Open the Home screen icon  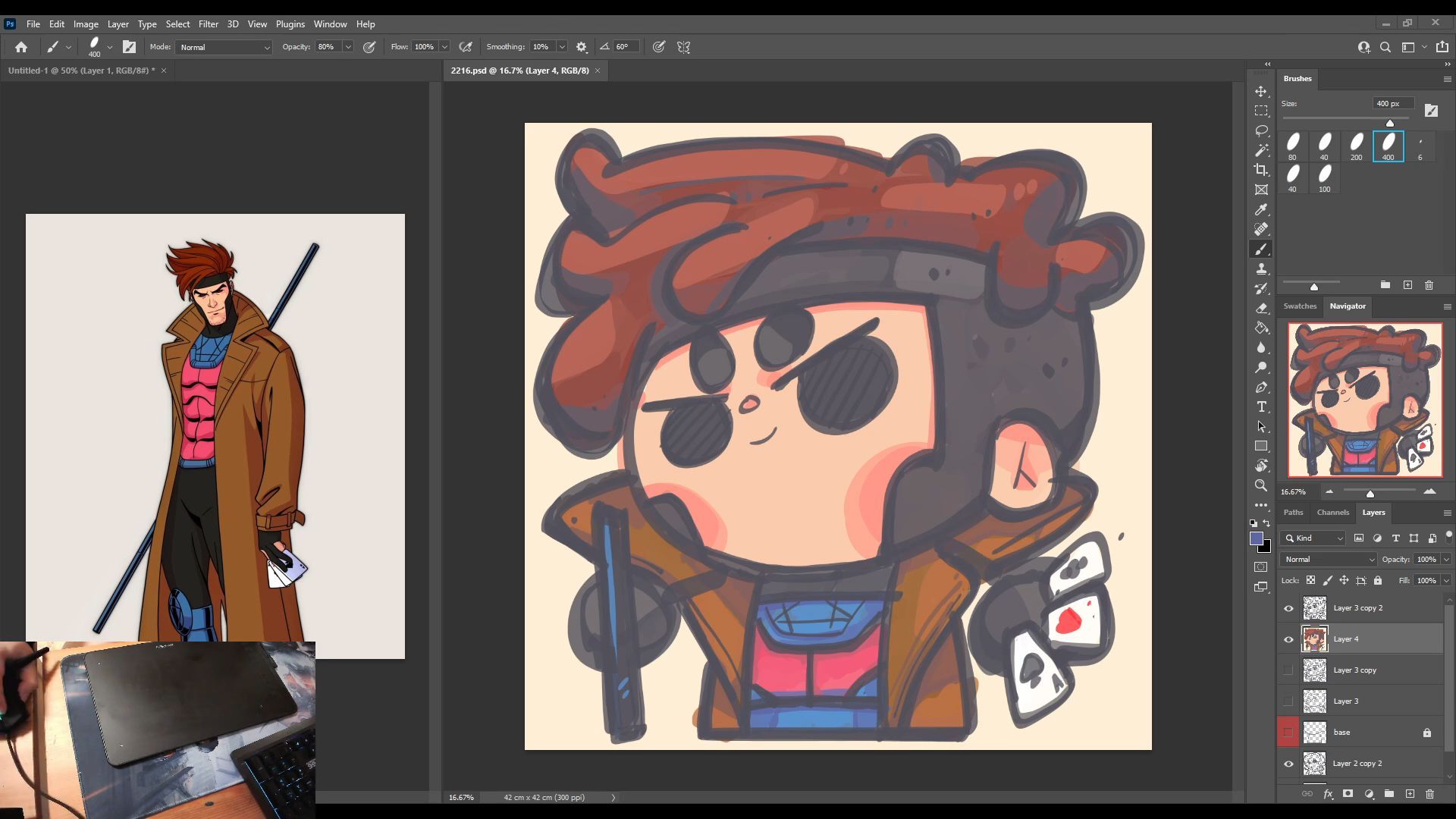click(x=21, y=47)
